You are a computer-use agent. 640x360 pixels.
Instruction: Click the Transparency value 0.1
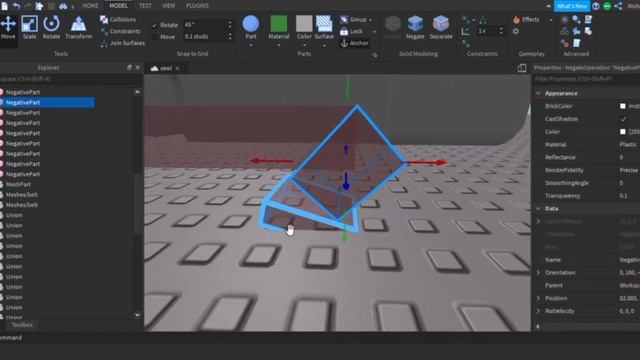(x=623, y=196)
